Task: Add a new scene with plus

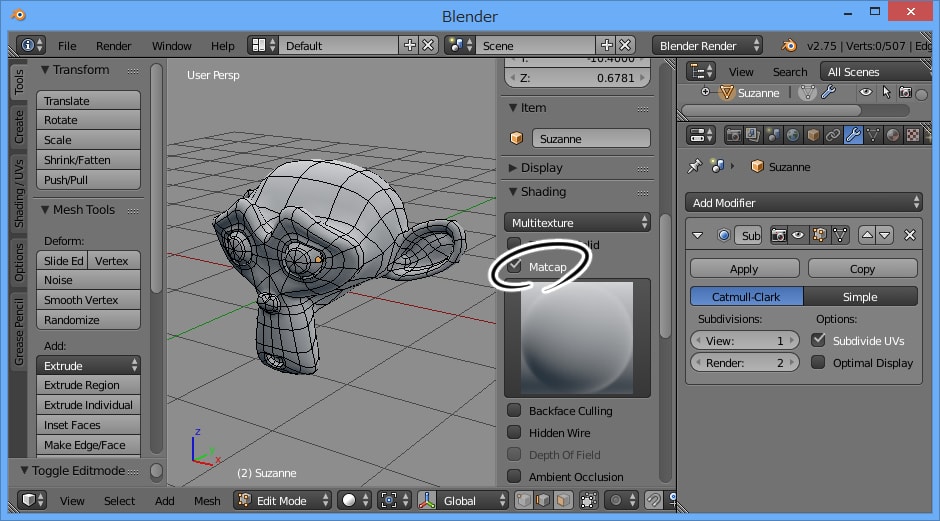Action: (x=607, y=46)
